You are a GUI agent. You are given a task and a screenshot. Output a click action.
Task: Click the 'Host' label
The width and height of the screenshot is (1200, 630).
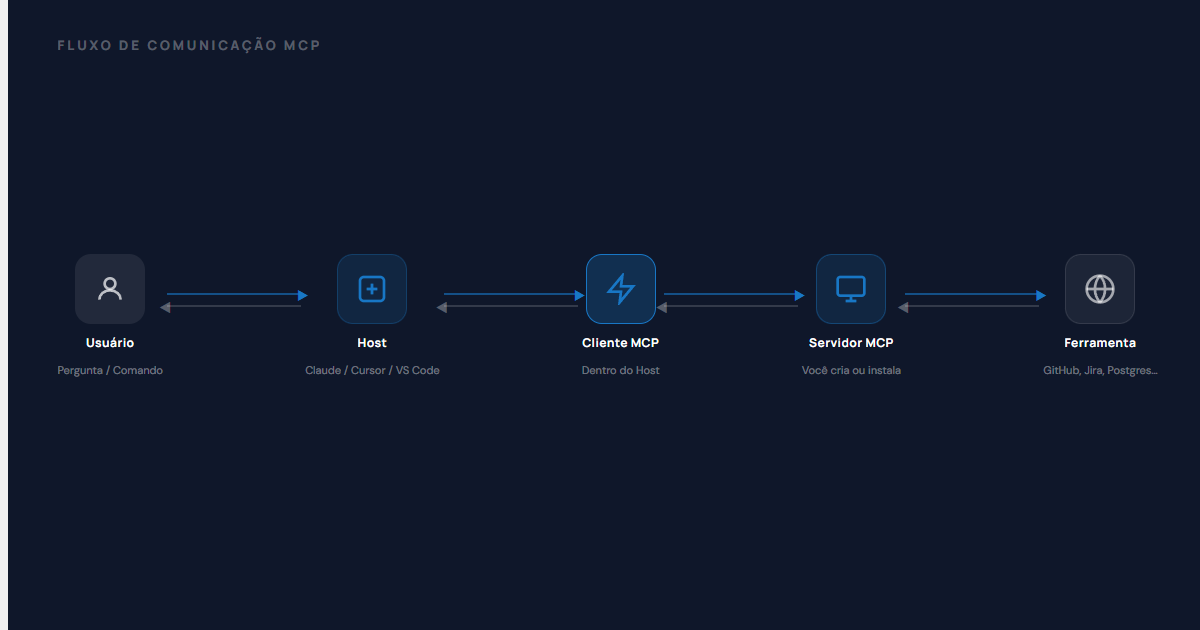[372, 343]
